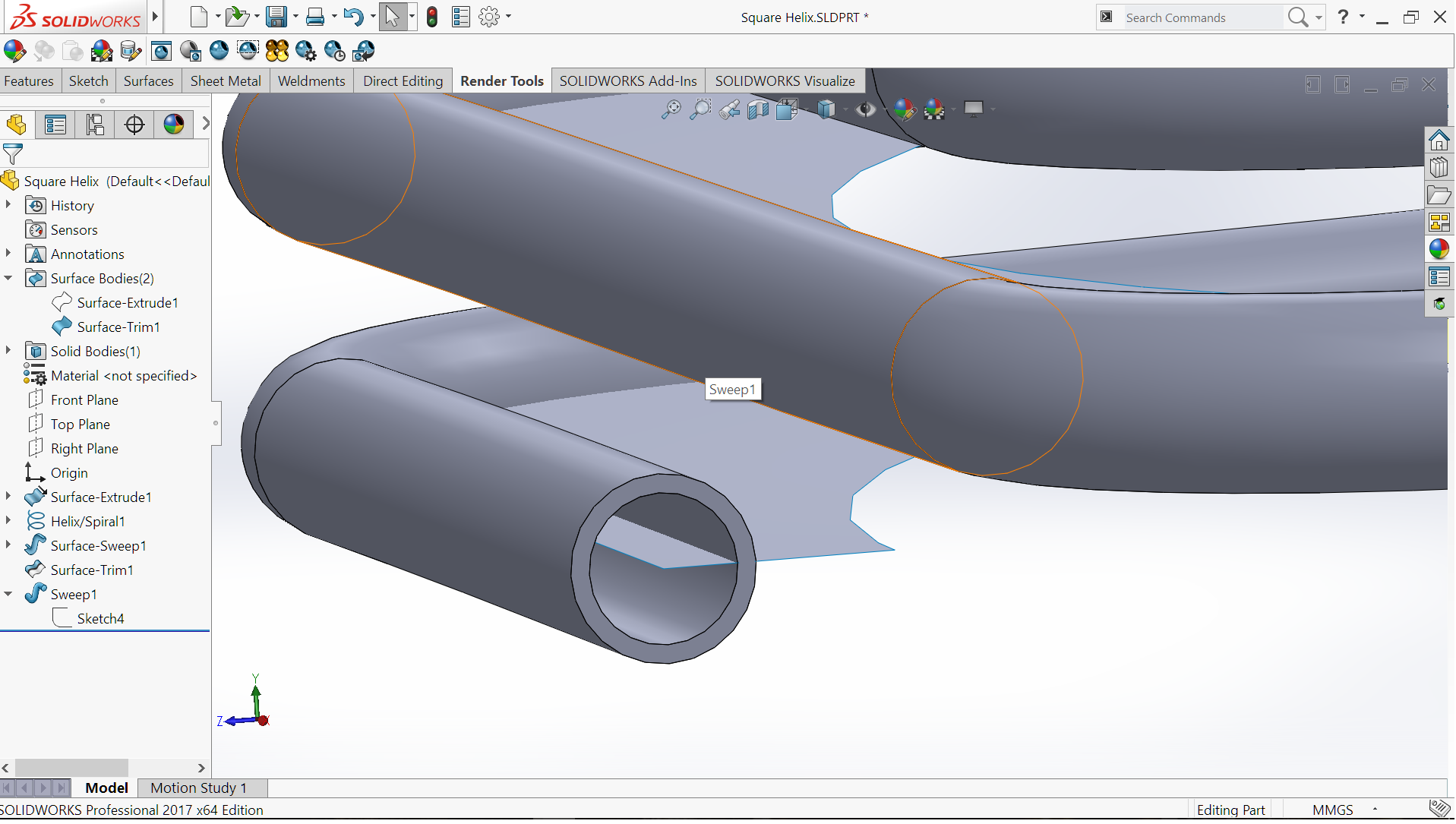Click the Rebuild traffic light icon
This screenshot has width=1456, height=824.
click(x=431, y=17)
